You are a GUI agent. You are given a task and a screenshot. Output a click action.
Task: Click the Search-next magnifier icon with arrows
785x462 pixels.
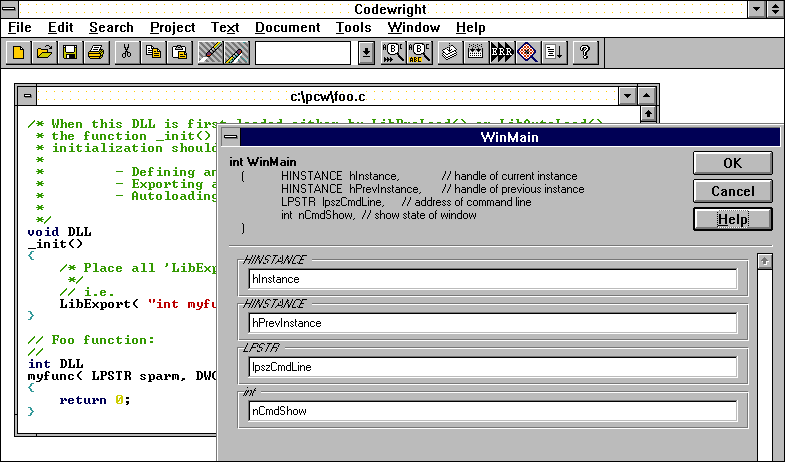click(x=393, y=53)
